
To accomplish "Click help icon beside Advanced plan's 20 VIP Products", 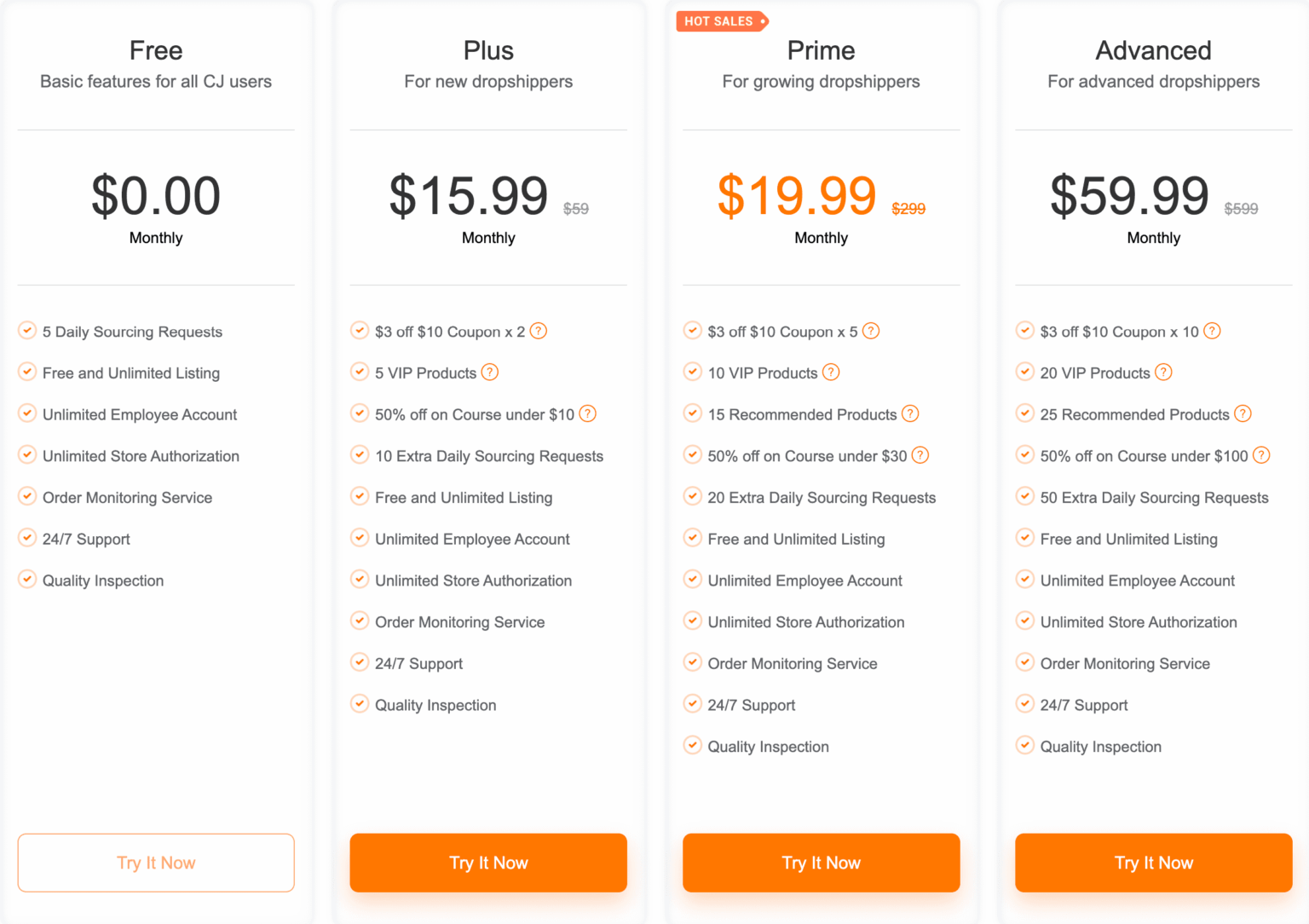I will [x=1164, y=372].
